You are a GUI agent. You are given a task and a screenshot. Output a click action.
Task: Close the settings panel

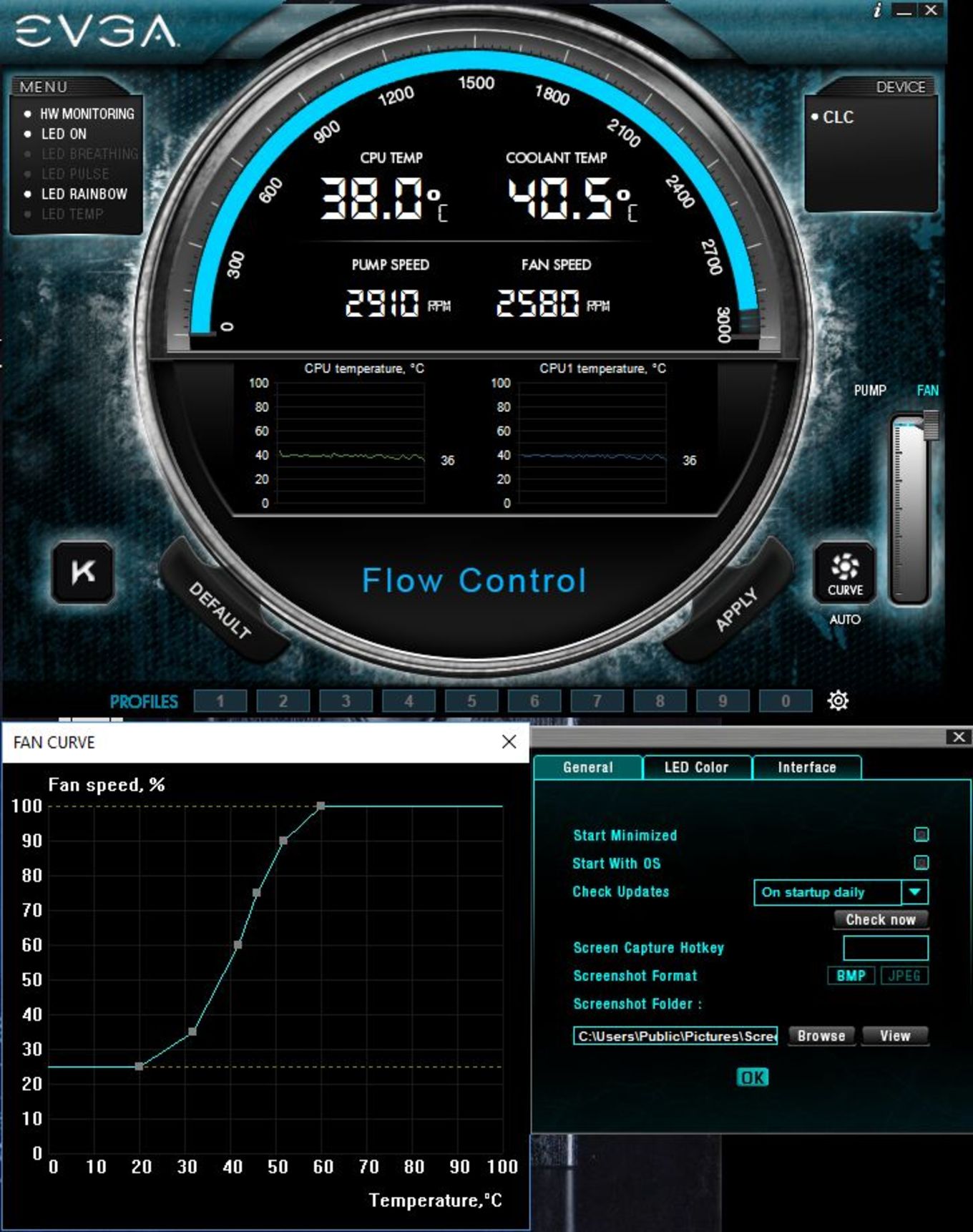959,737
